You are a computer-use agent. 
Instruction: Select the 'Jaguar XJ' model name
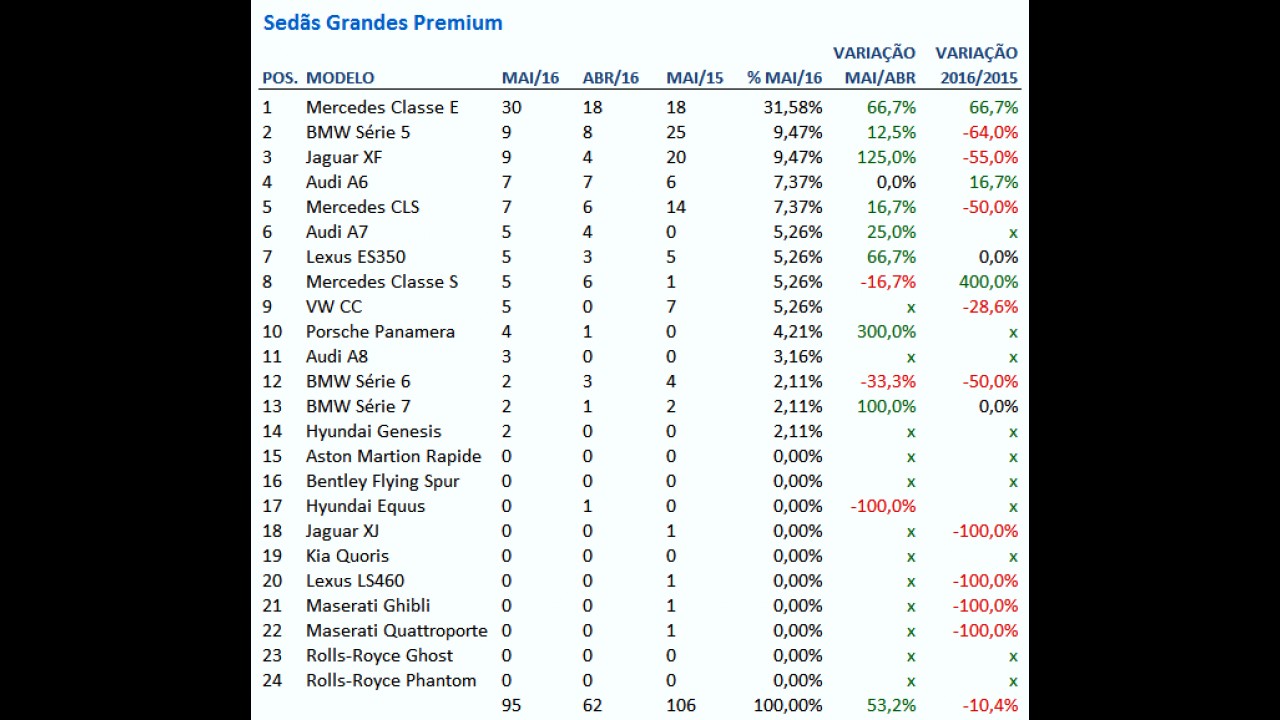coord(343,531)
